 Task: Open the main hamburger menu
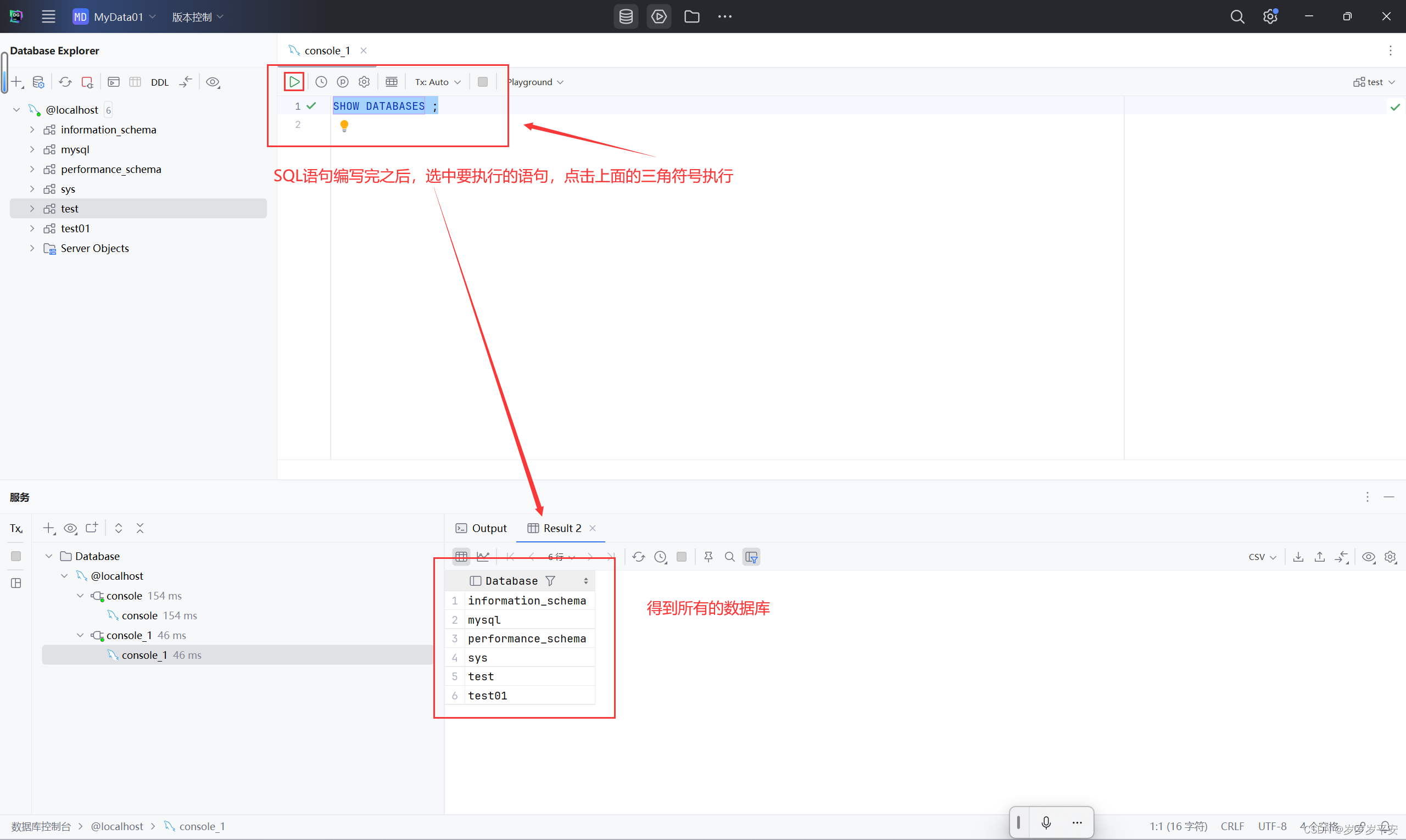coord(48,16)
